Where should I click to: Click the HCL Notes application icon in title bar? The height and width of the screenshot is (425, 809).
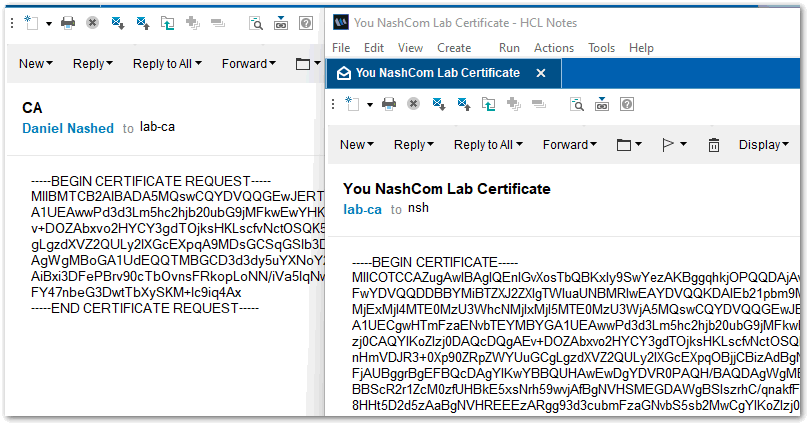pyautogui.click(x=341, y=22)
